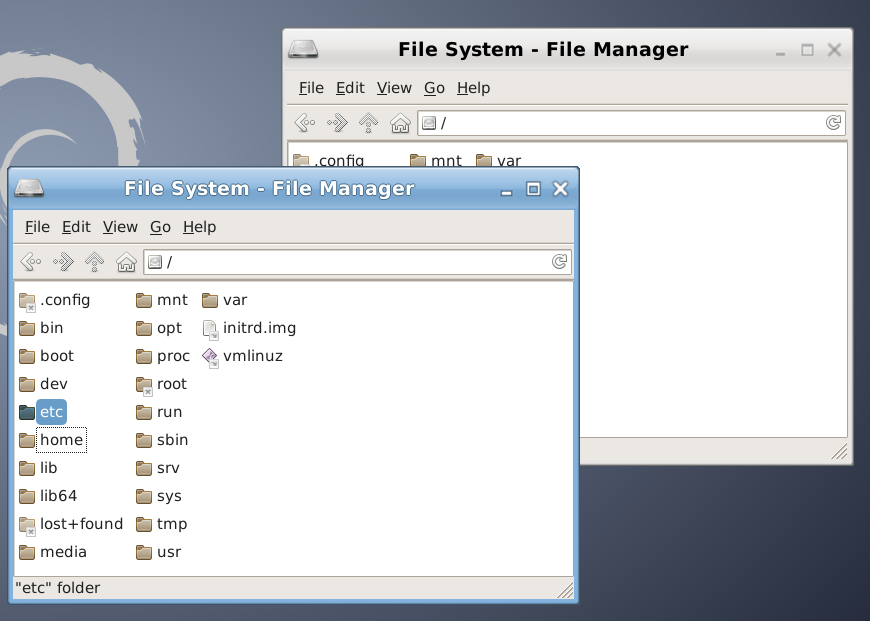
Task: Click resize grip of front window
Action: [x=565, y=590]
